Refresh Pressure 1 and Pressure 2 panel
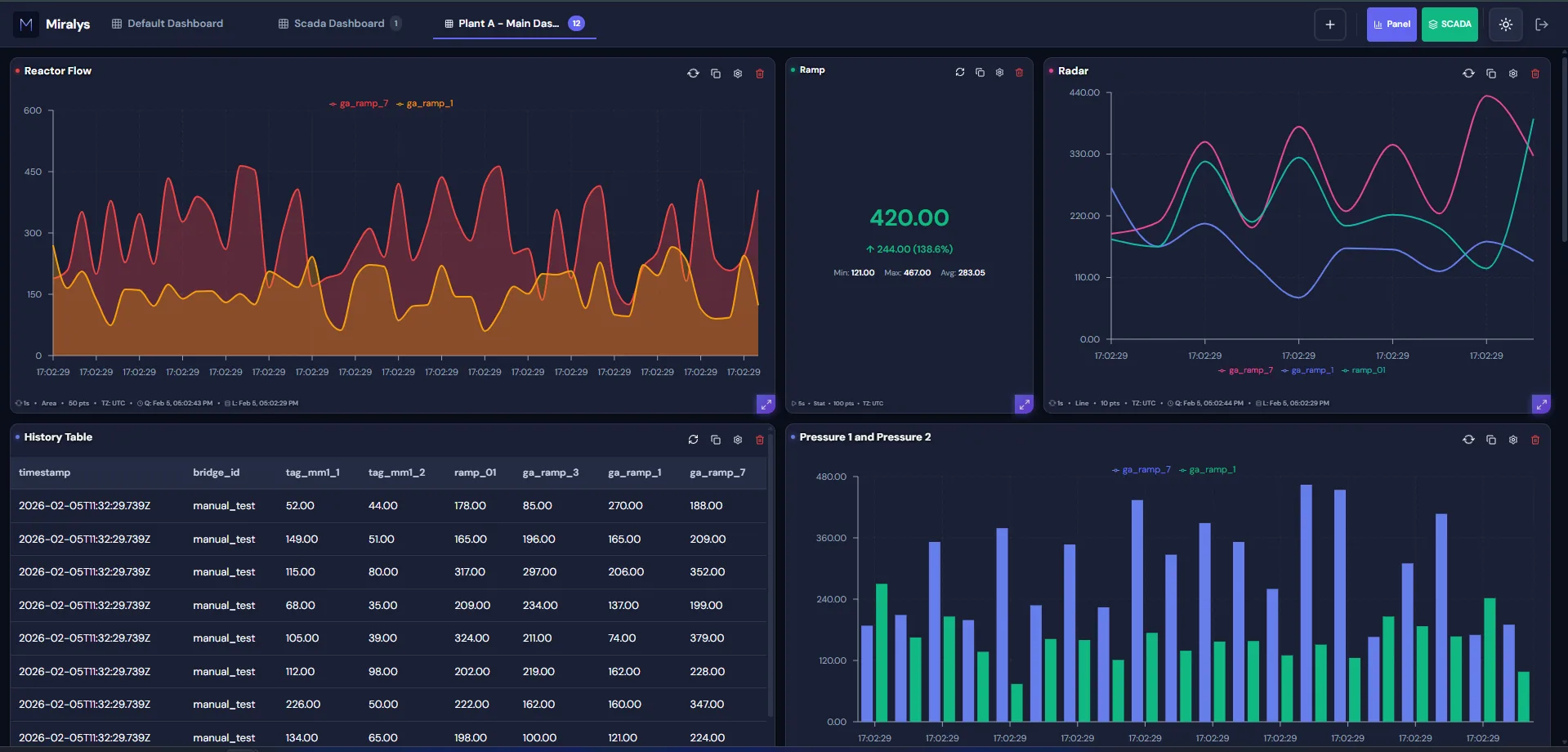 tap(1468, 440)
